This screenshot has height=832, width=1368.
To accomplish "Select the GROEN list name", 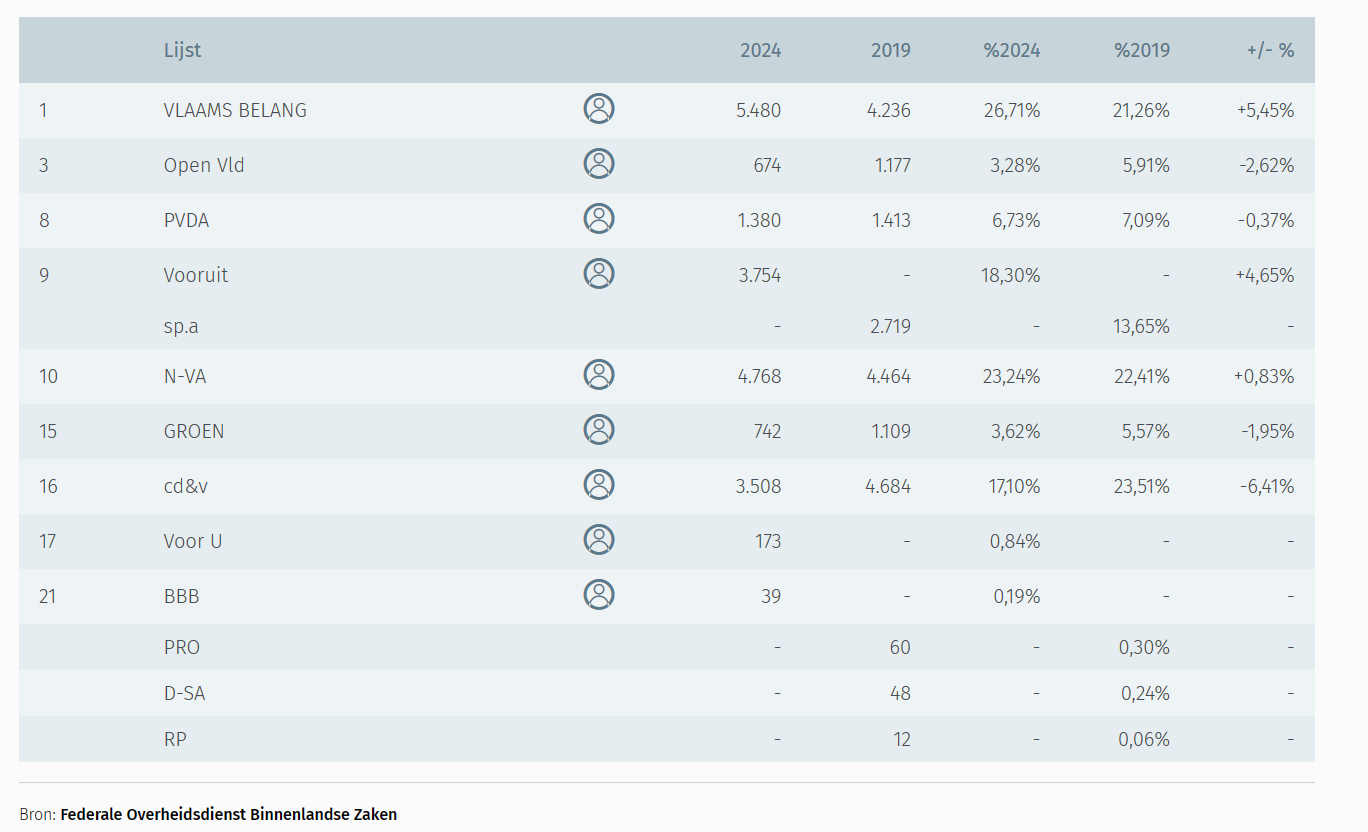I will coord(194,432).
